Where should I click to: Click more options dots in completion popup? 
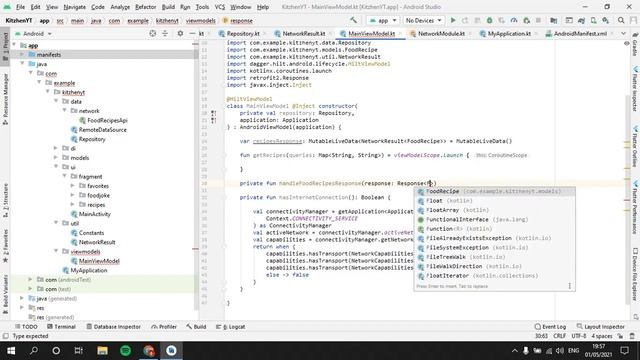pos(569,286)
